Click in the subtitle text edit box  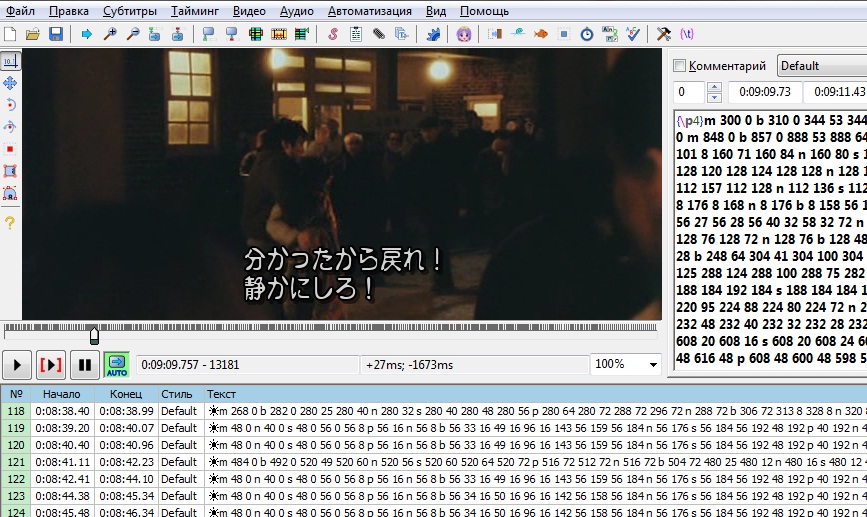click(x=770, y=239)
